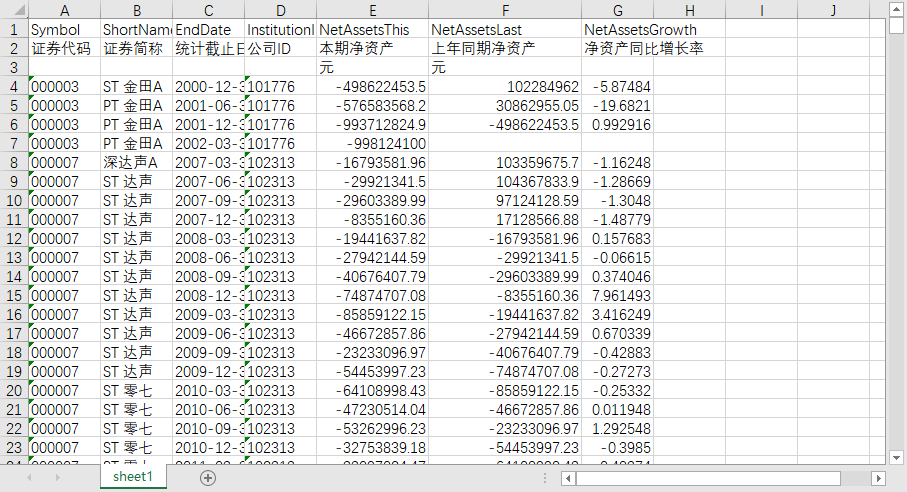
Task: Go to next sheet navigation arrow
Action: pyautogui.click(x=57, y=478)
